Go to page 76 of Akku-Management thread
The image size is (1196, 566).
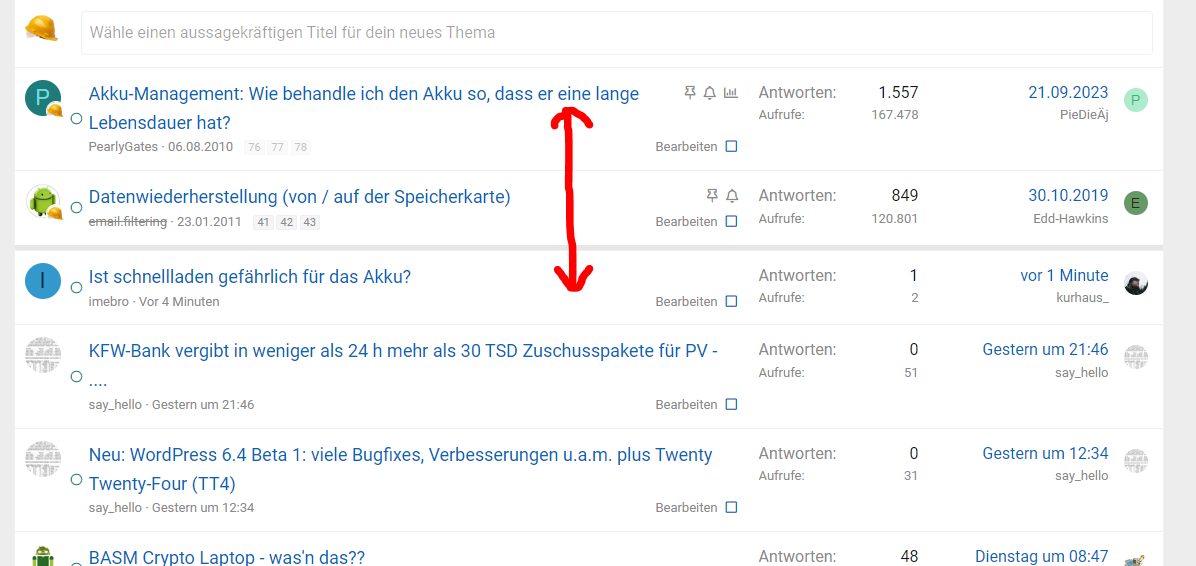coord(254,147)
